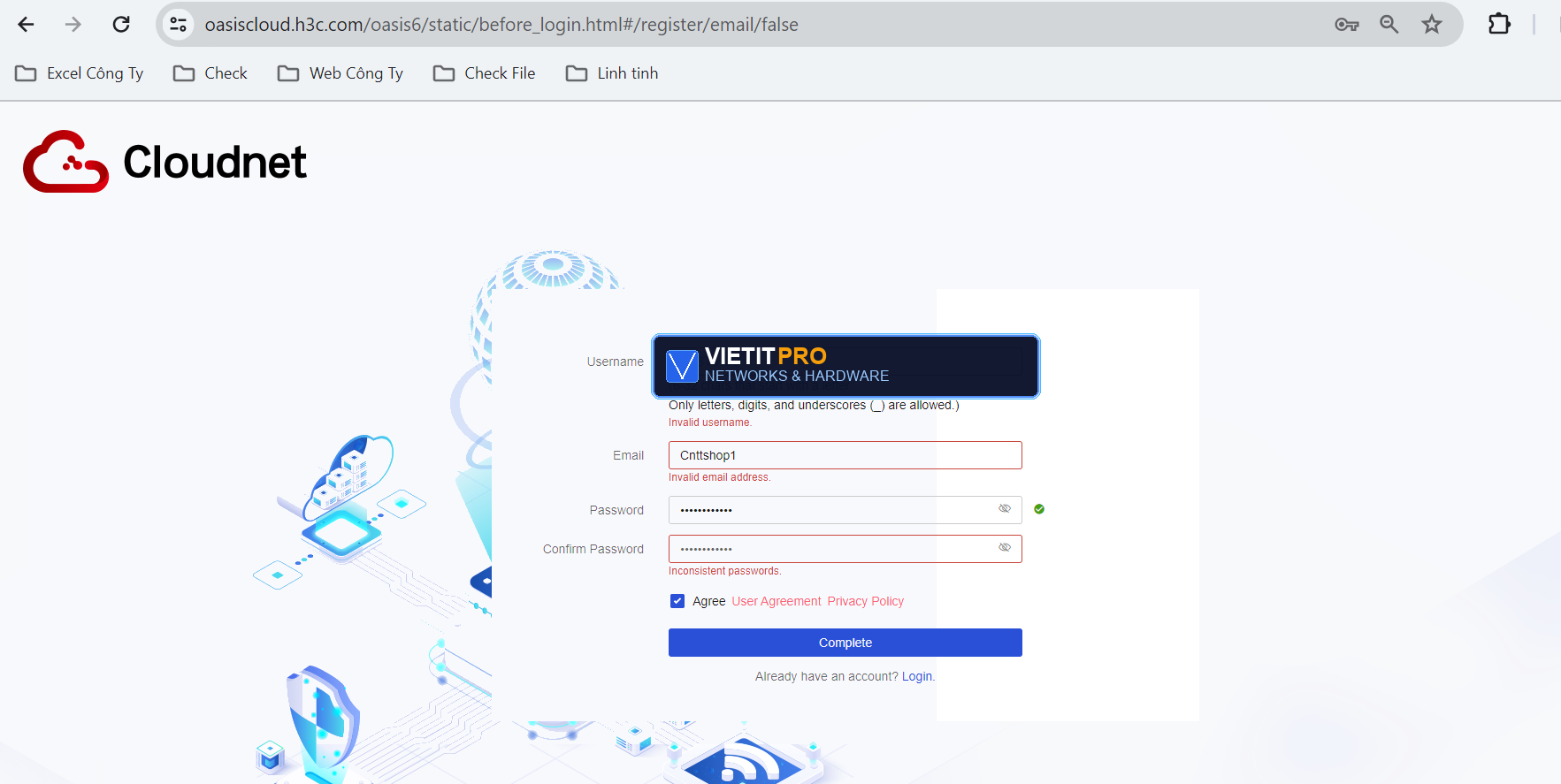Viewport: 1561px width, 784px height.
Task: Focus the Confirm Password input field
Action: coord(846,549)
